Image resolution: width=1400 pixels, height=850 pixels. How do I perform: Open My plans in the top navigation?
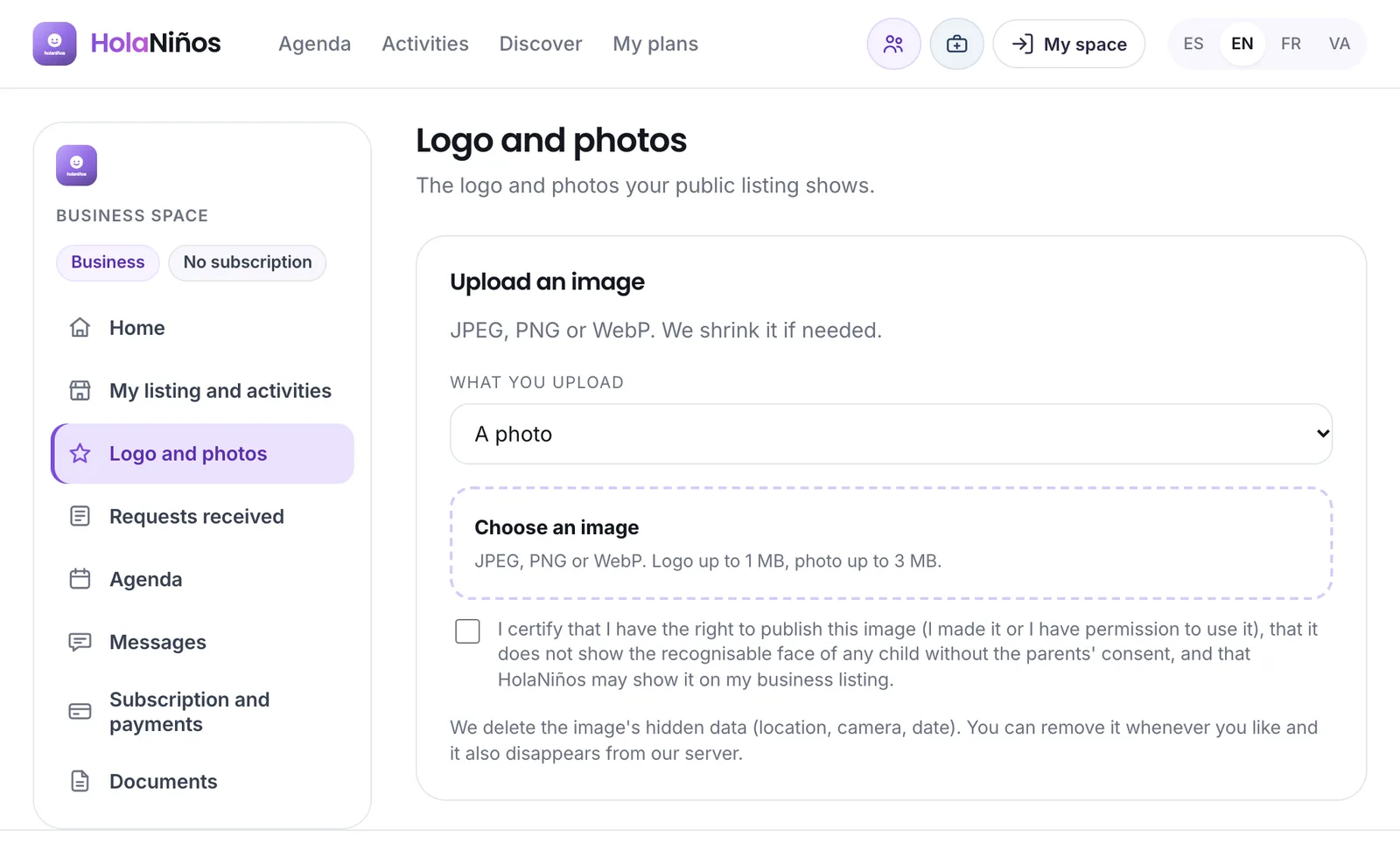point(655,44)
